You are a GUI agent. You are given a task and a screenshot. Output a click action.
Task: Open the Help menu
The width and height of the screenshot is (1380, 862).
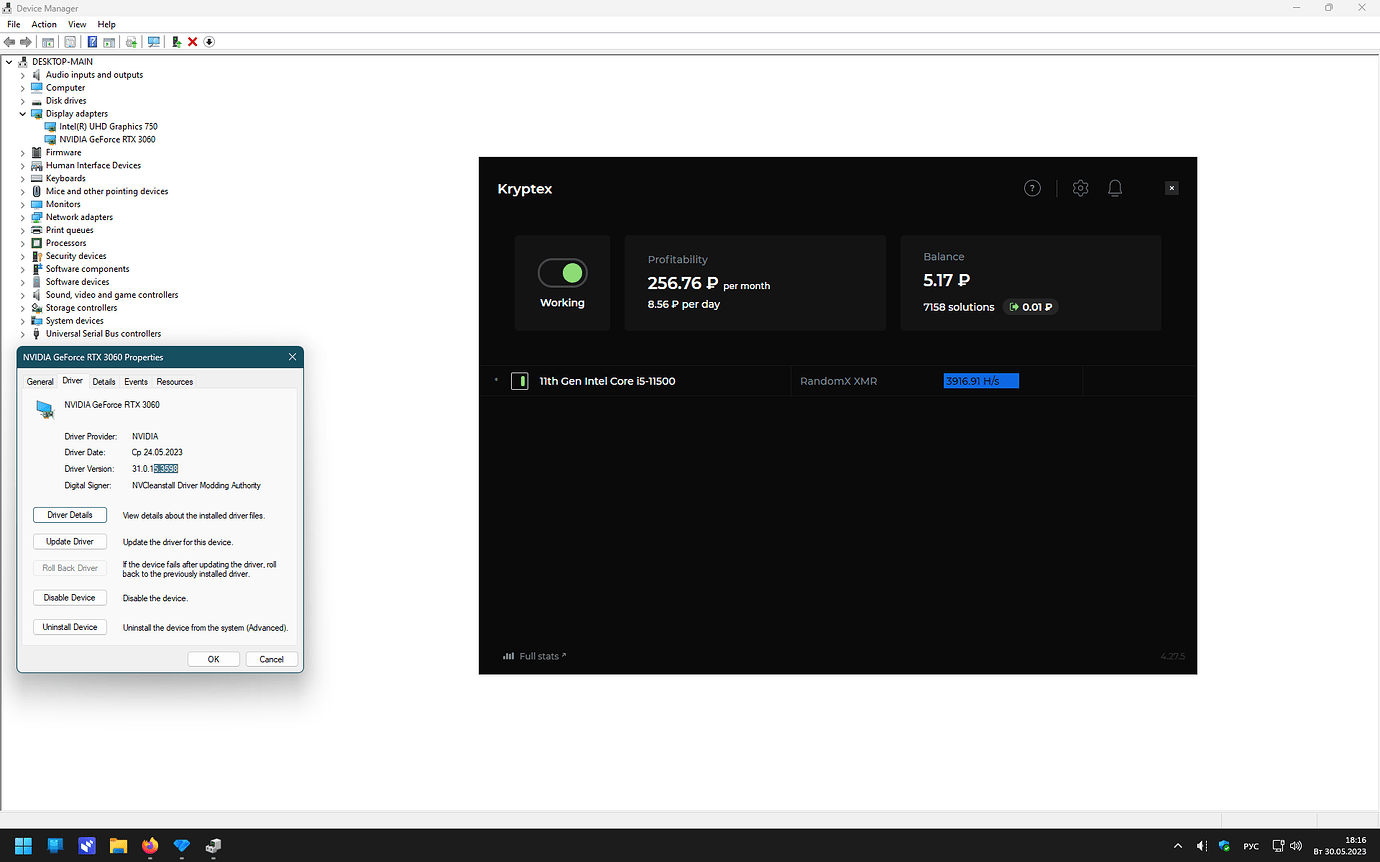tap(107, 24)
